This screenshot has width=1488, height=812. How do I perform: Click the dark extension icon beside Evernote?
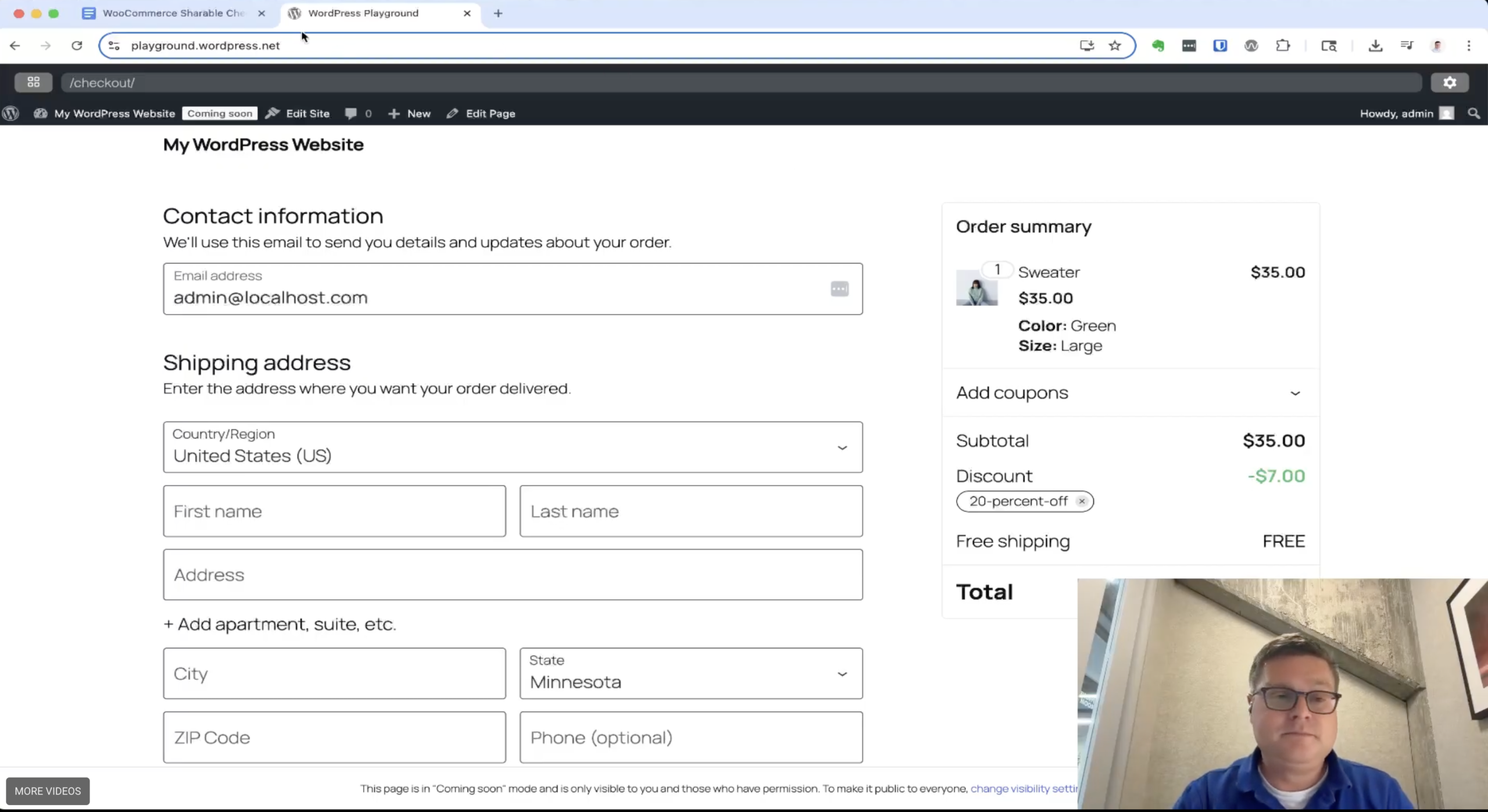pyautogui.click(x=1189, y=45)
